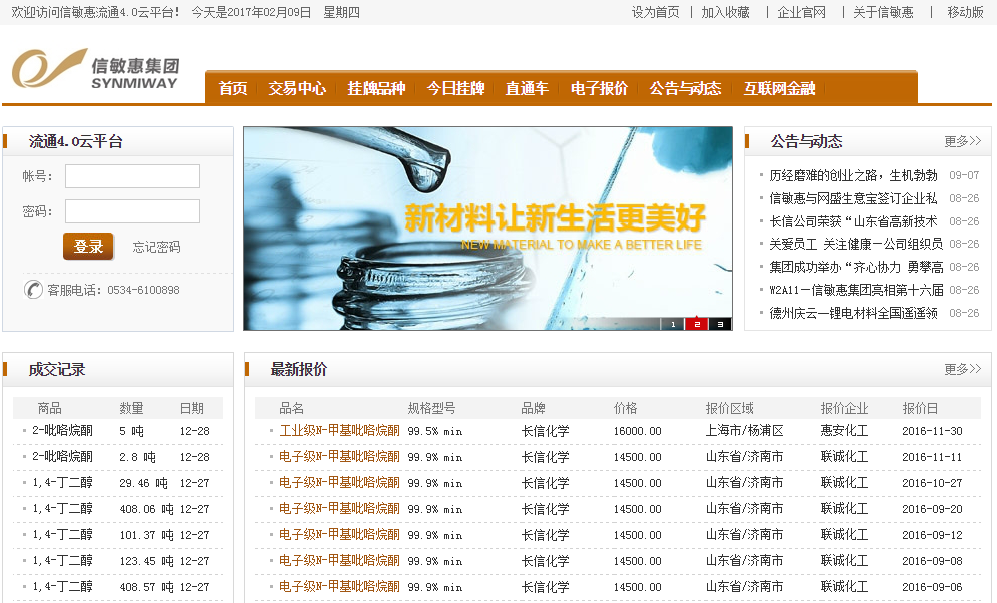997x603 pixels.
Task: Open news item 信敏惠与网盛生意宝签订
Action: coord(853,198)
